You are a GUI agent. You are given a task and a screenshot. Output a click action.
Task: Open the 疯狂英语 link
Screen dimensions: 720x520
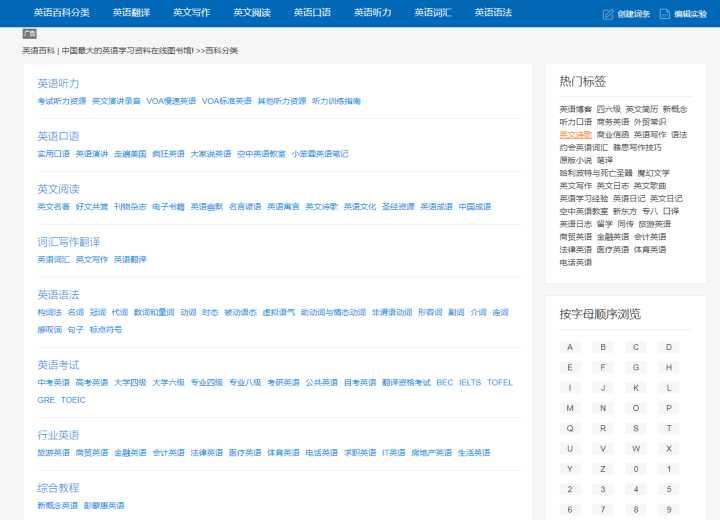tap(169, 154)
